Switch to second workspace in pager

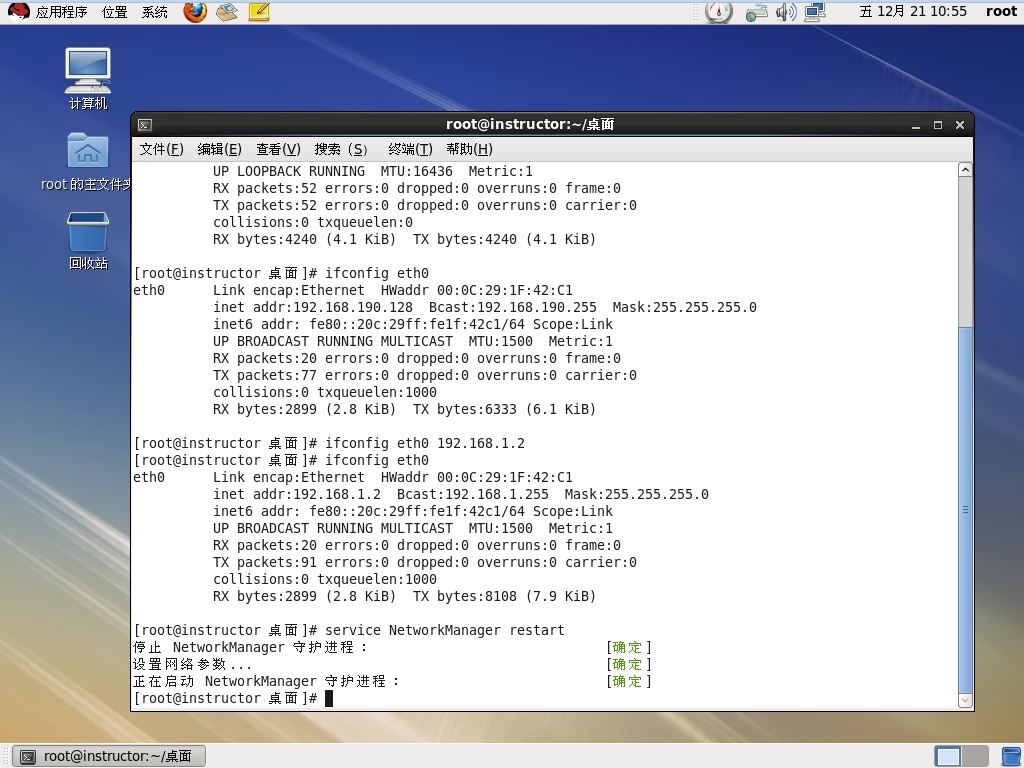pos(974,756)
